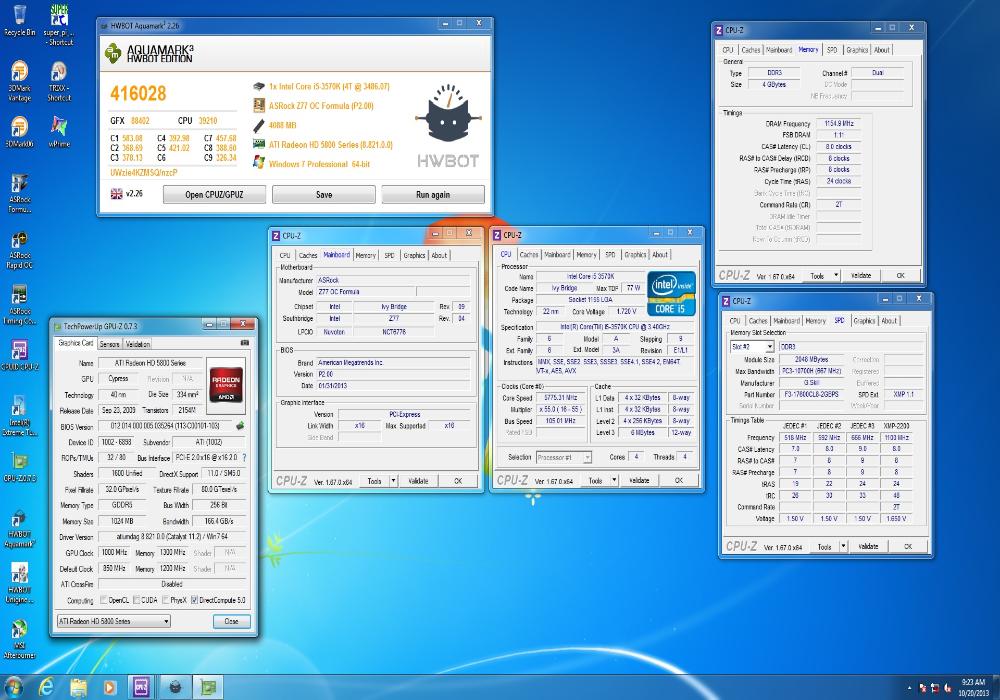Click Validate in CPU-Z Mainboard window

coord(418,481)
